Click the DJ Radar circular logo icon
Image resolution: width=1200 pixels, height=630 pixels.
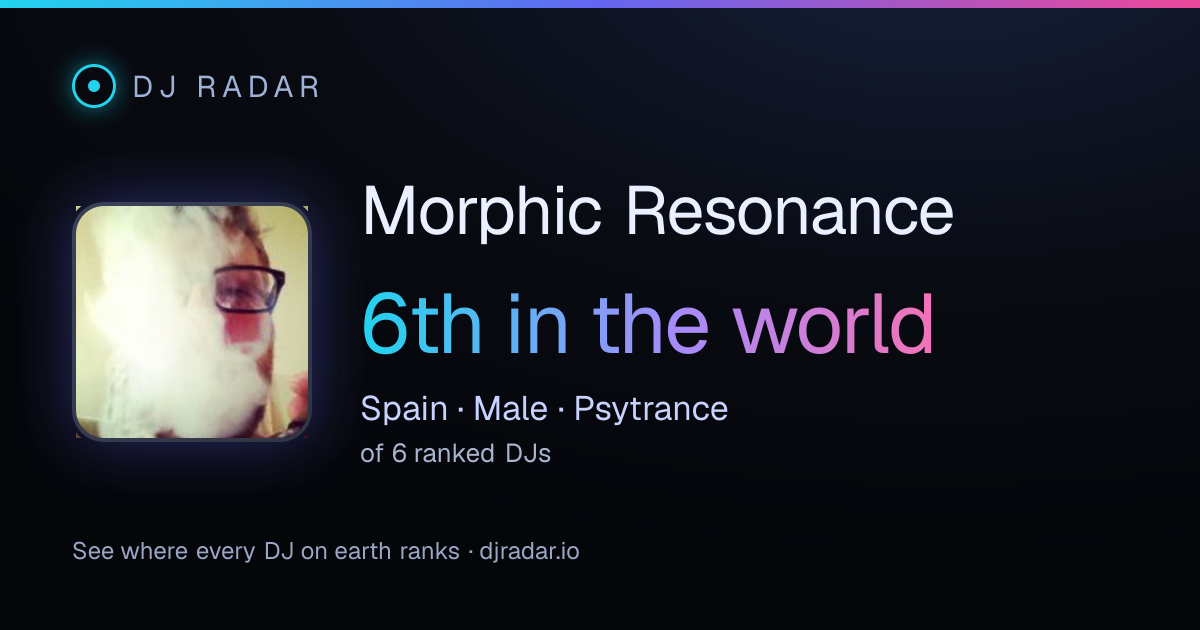click(94, 86)
